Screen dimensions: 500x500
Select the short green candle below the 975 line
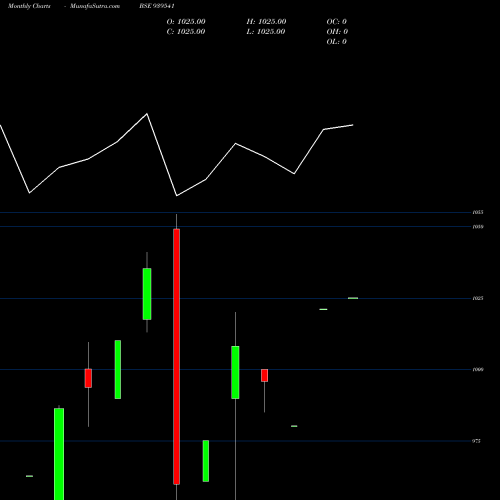click(206, 461)
